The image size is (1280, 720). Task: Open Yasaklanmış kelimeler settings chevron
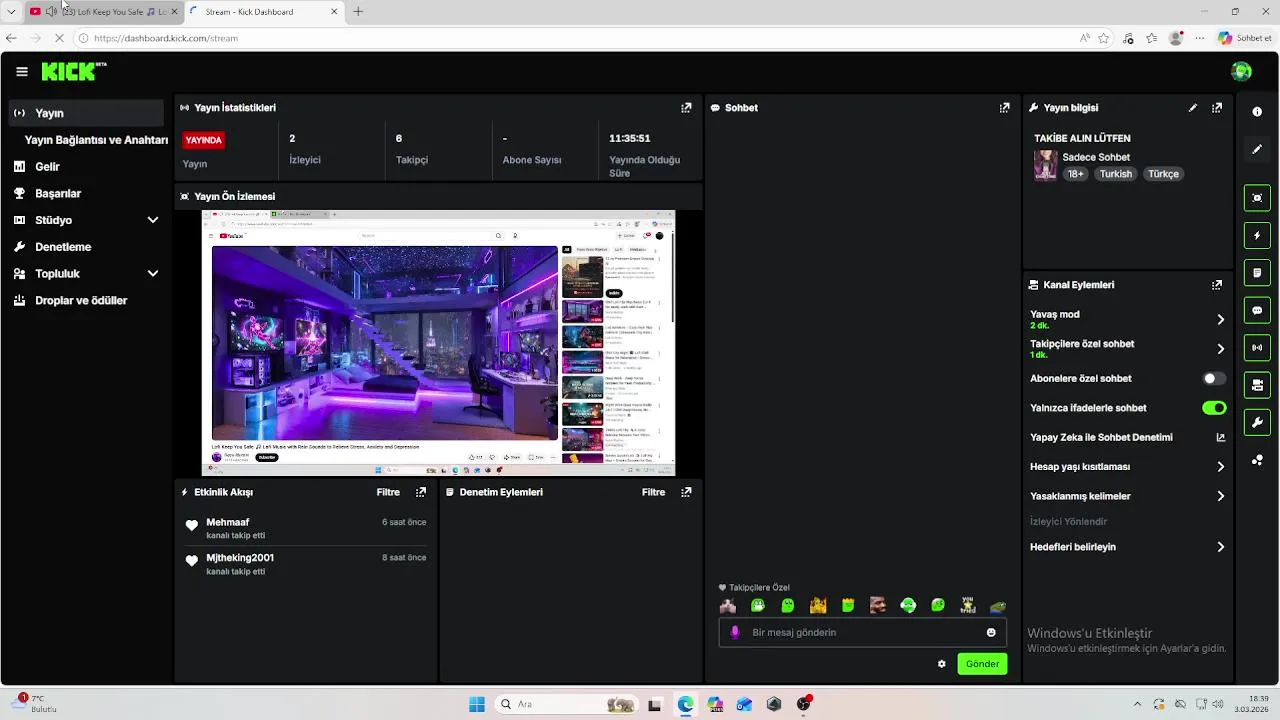coord(1220,496)
